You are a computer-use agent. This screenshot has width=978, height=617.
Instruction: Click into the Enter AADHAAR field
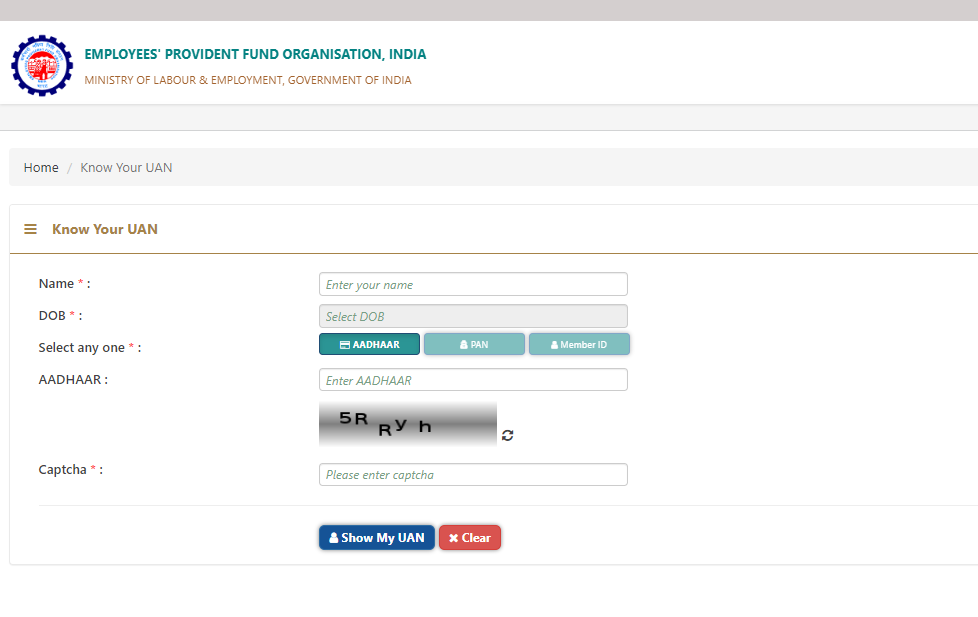(x=473, y=380)
